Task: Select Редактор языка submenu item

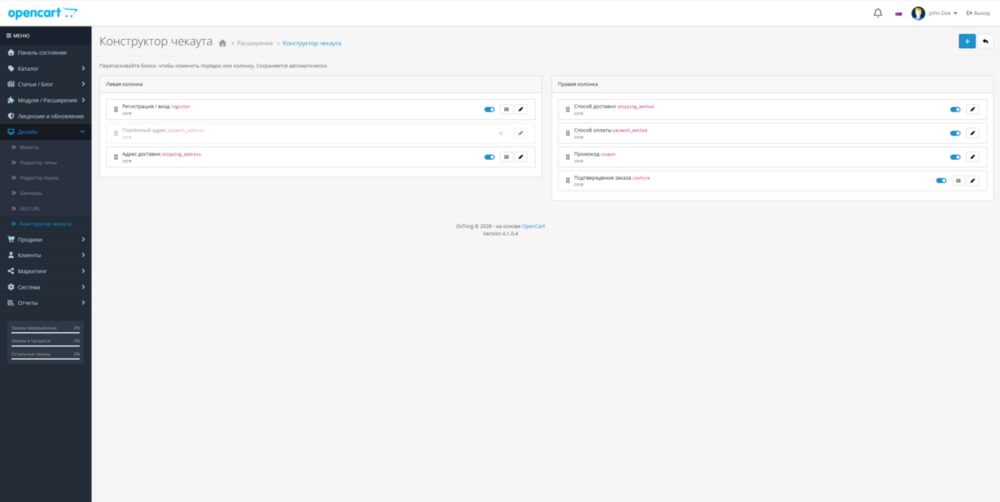Action: 46,178
